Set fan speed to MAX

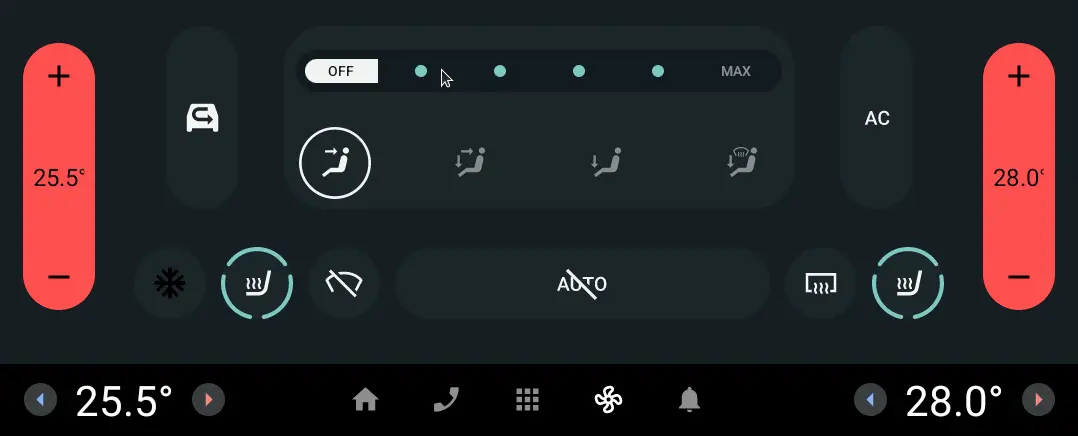pos(736,71)
